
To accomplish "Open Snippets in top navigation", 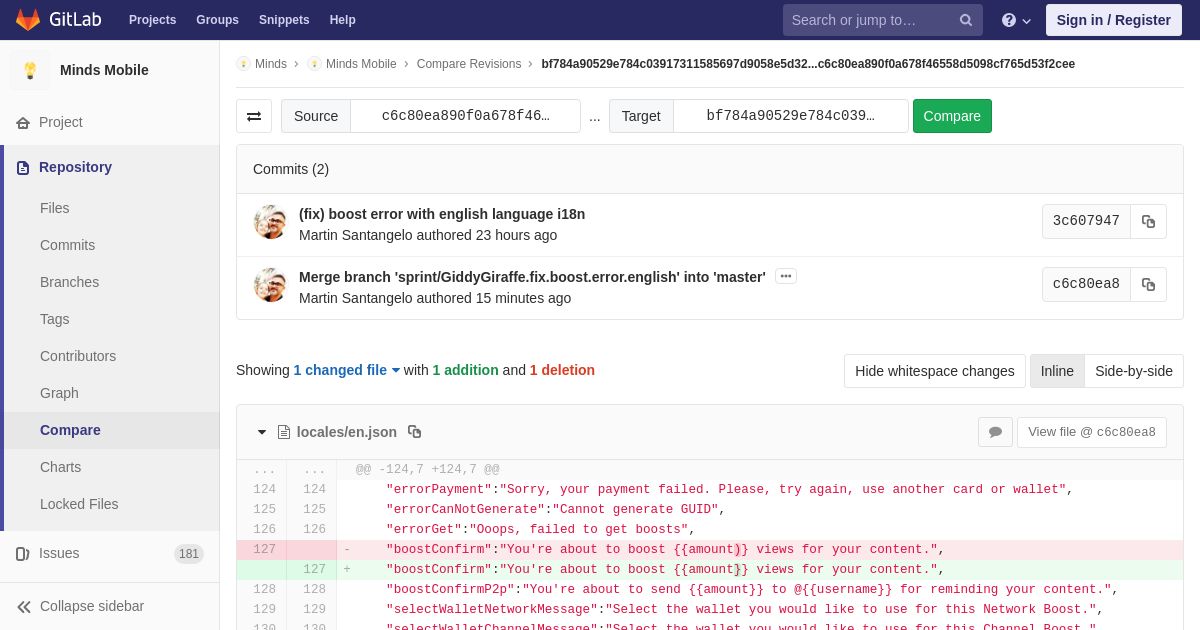I will (284, 20).
